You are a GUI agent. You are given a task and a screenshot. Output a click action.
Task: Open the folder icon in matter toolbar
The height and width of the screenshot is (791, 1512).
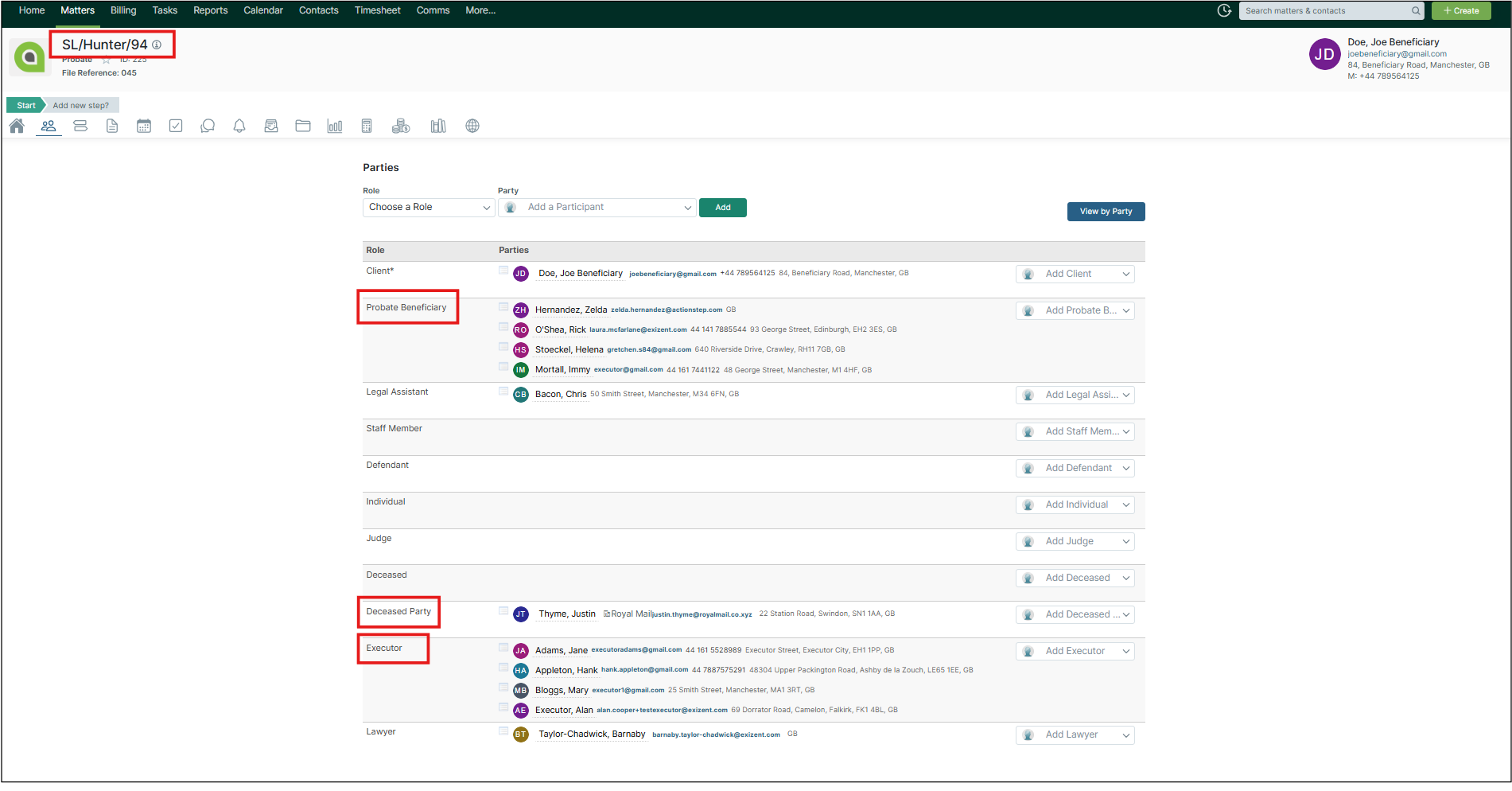point(303,126)
